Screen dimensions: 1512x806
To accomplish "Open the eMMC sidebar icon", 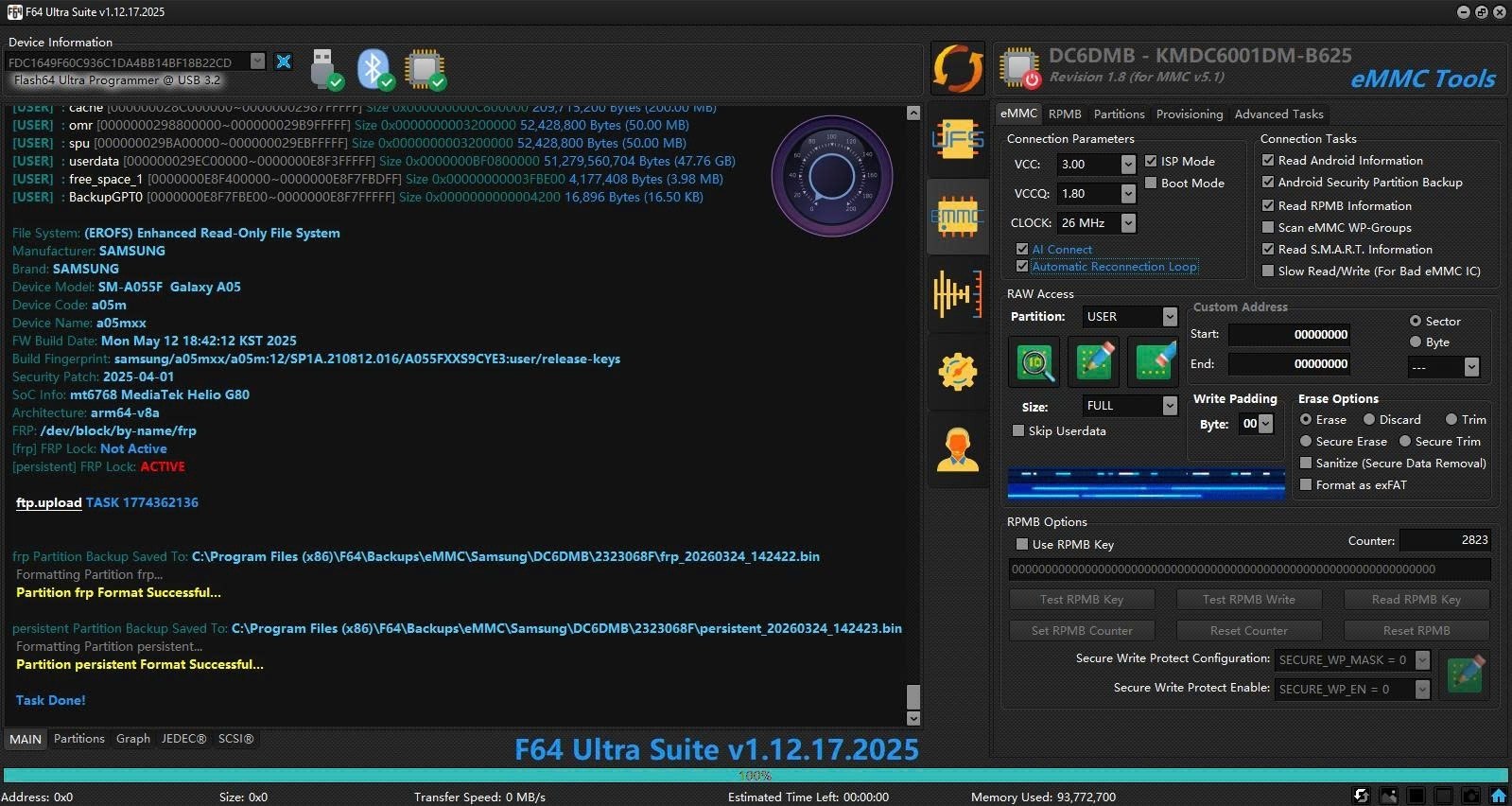I will (x=958, y=217).
